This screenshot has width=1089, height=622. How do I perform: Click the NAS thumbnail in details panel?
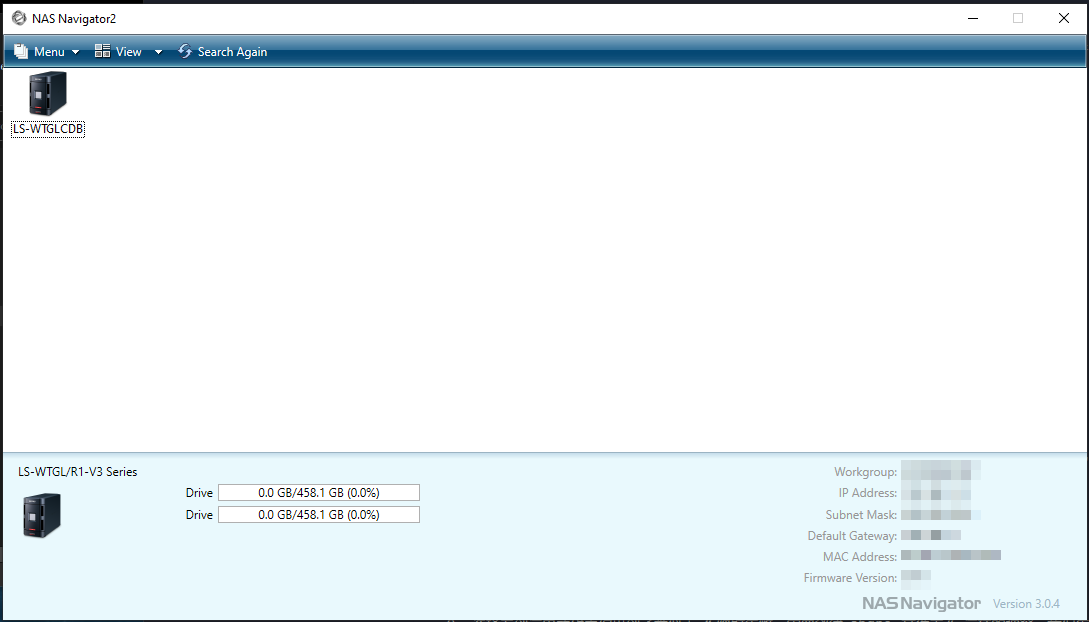coord(42,516)
